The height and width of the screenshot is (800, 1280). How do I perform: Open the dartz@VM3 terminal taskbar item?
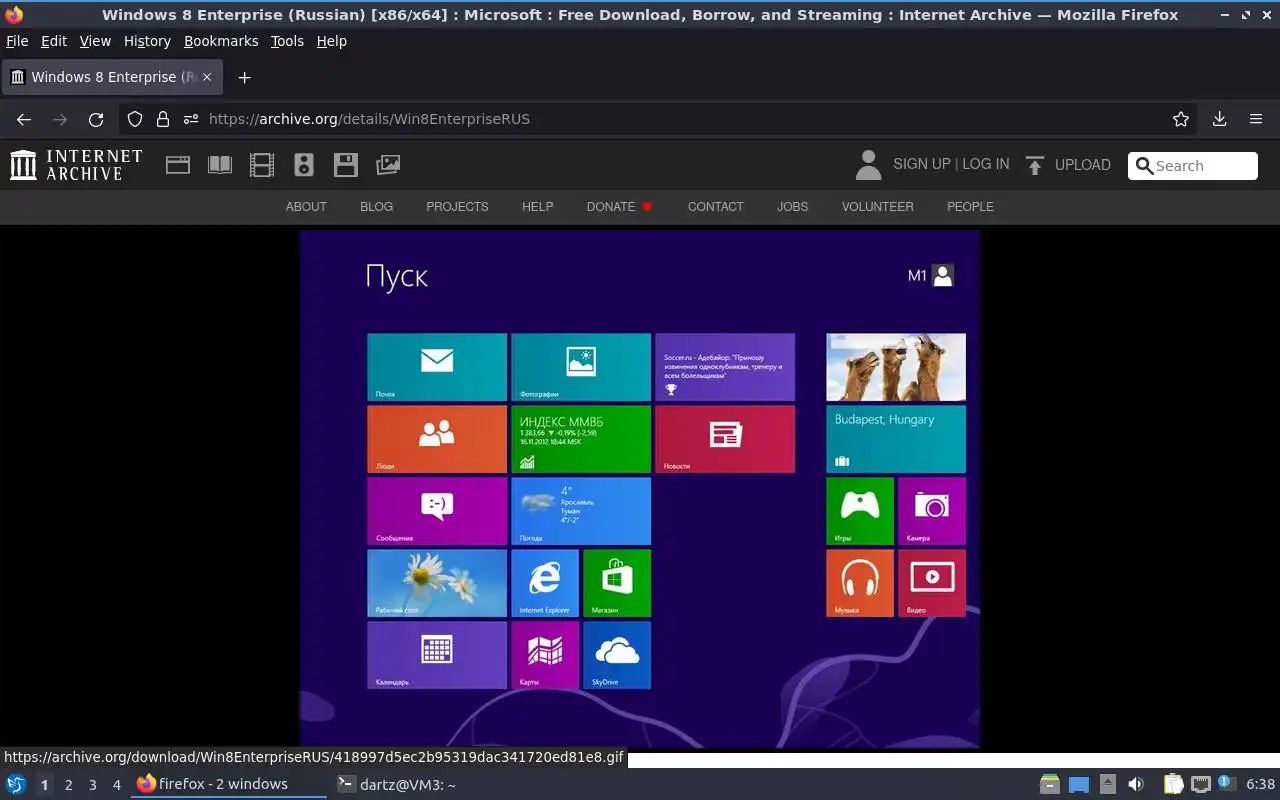[396, 784]
